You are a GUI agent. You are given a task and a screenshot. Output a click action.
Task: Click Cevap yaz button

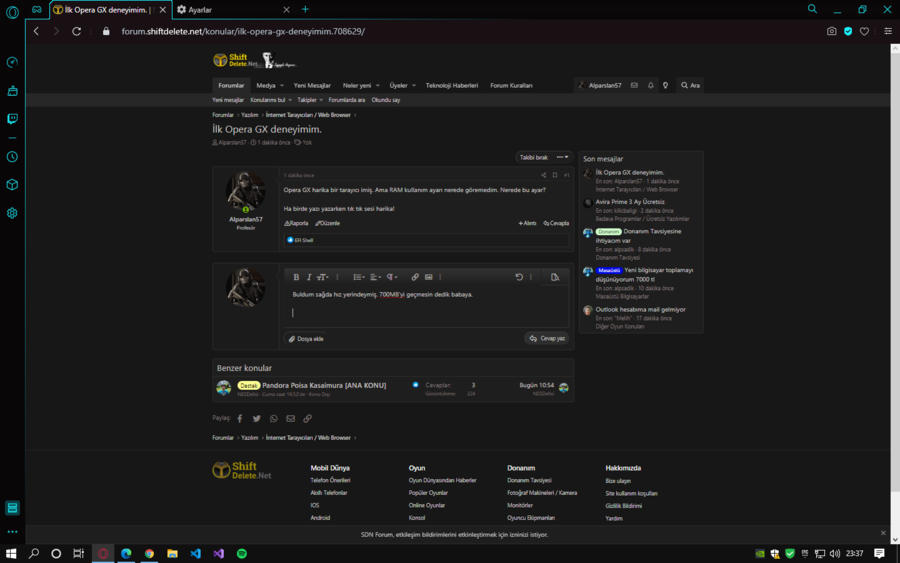coord(547,339)
